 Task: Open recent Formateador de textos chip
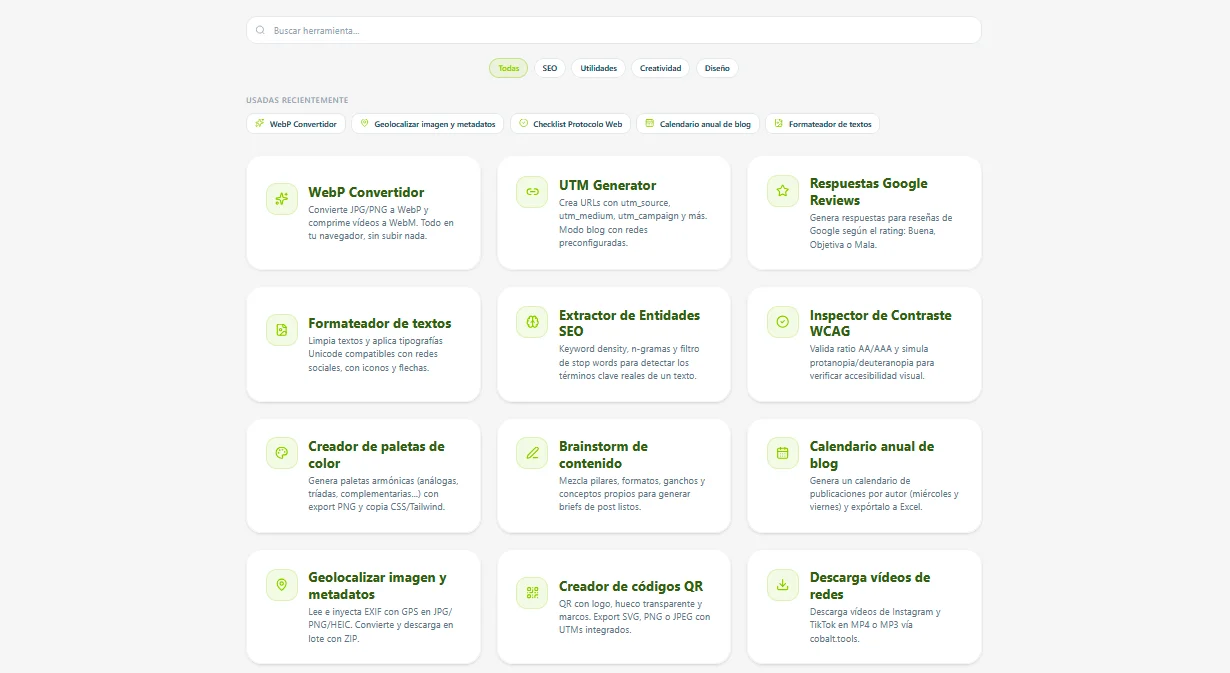(822, 124)
